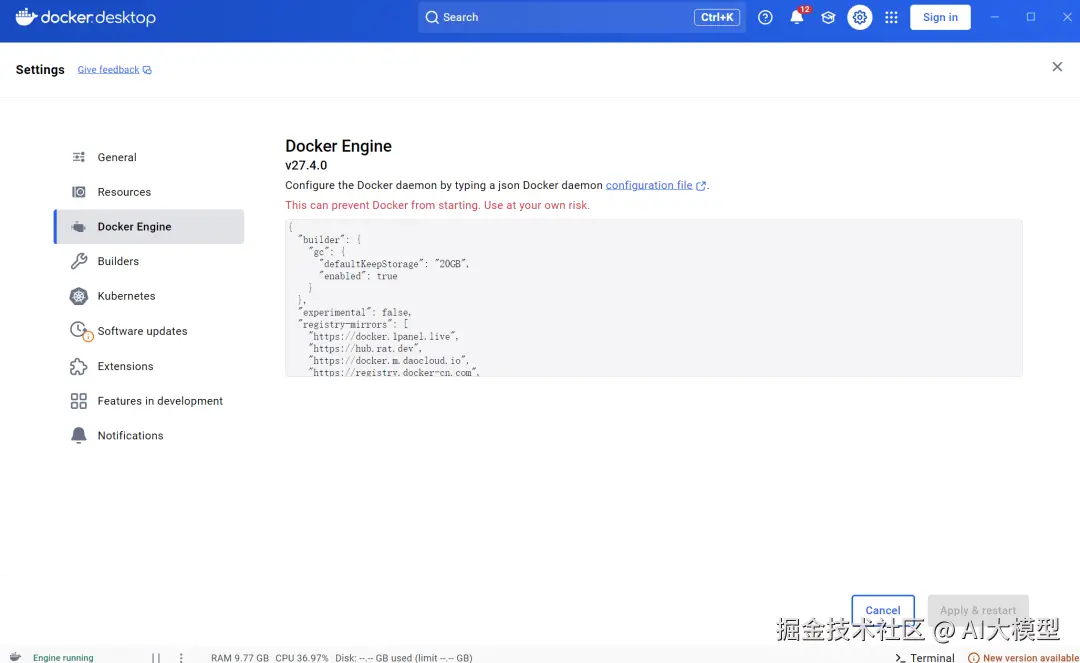The width and height of the screenshot is (1080, 663).
Task: Pause the Docker engine via pause icon
Action: coord(156,657)
